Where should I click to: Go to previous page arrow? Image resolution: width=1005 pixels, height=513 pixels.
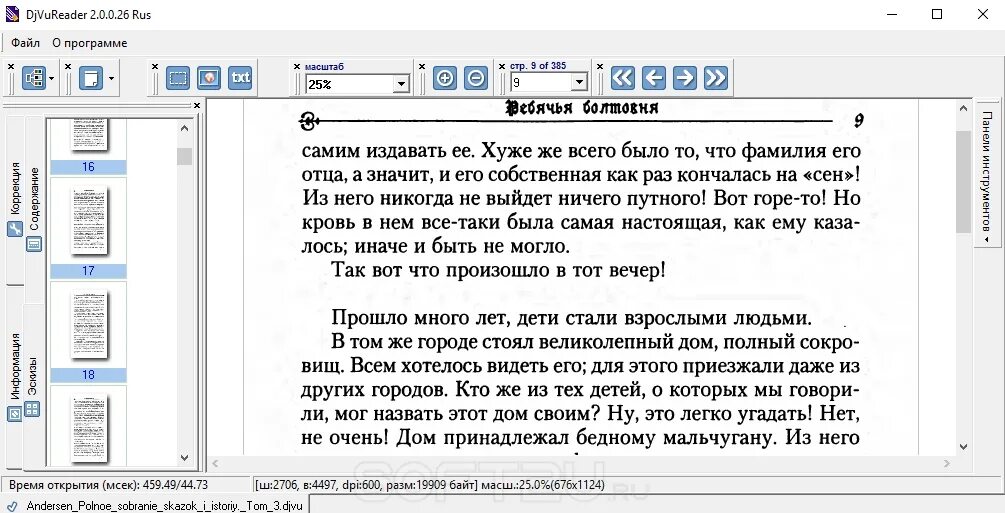(653, 78)
